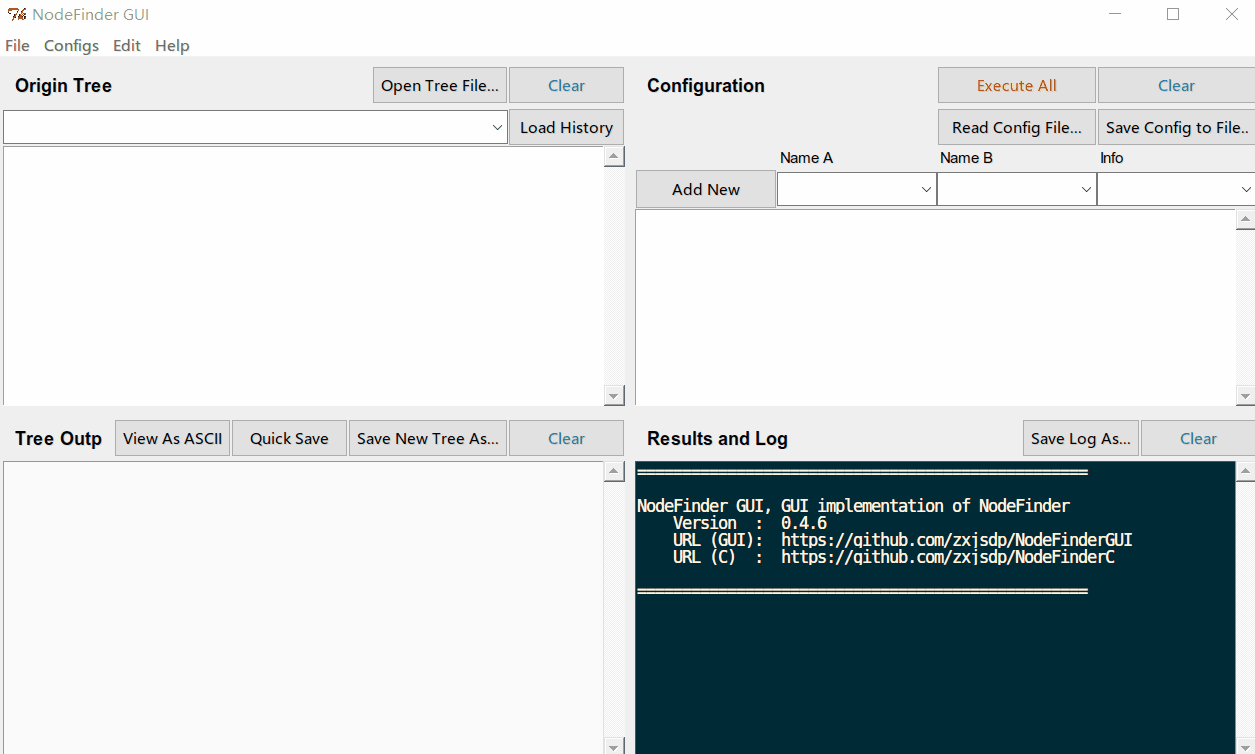Click the NodeFinderC GitHub URL in log

click(948, 557)
